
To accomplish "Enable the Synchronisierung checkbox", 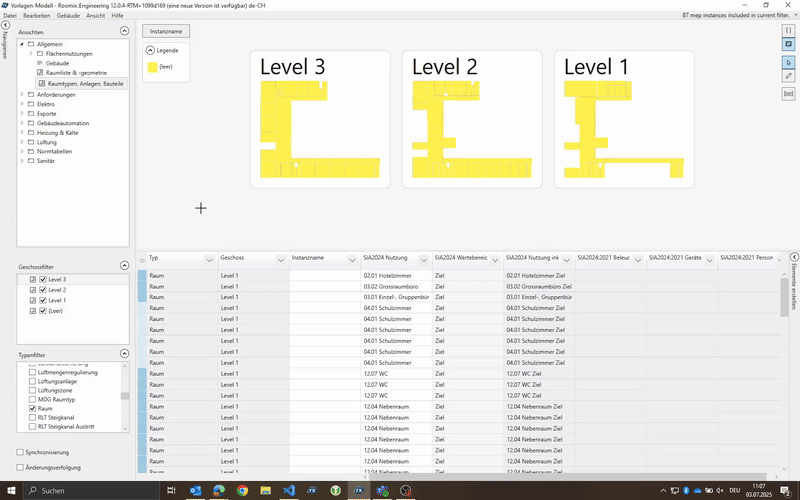I will [21, 452].
